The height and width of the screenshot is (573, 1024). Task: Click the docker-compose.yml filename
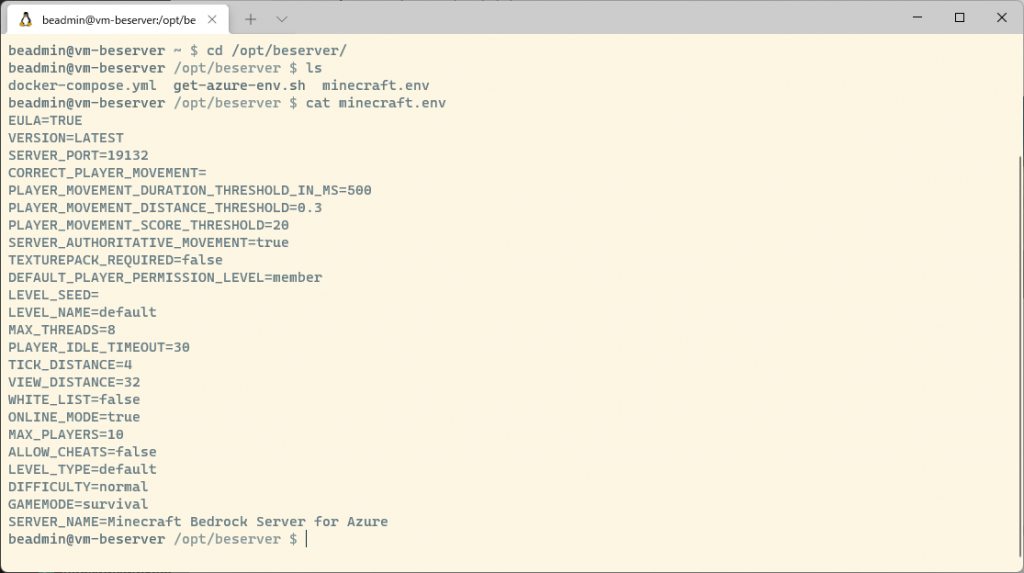[82, 86]
